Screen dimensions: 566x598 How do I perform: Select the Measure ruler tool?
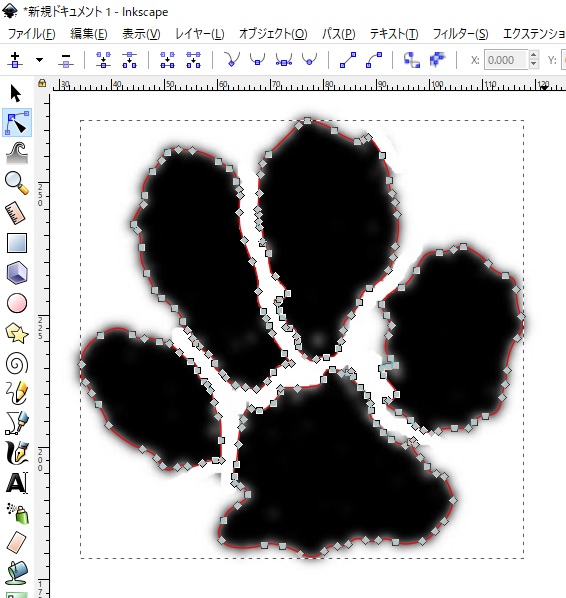[x=16, y=212]
